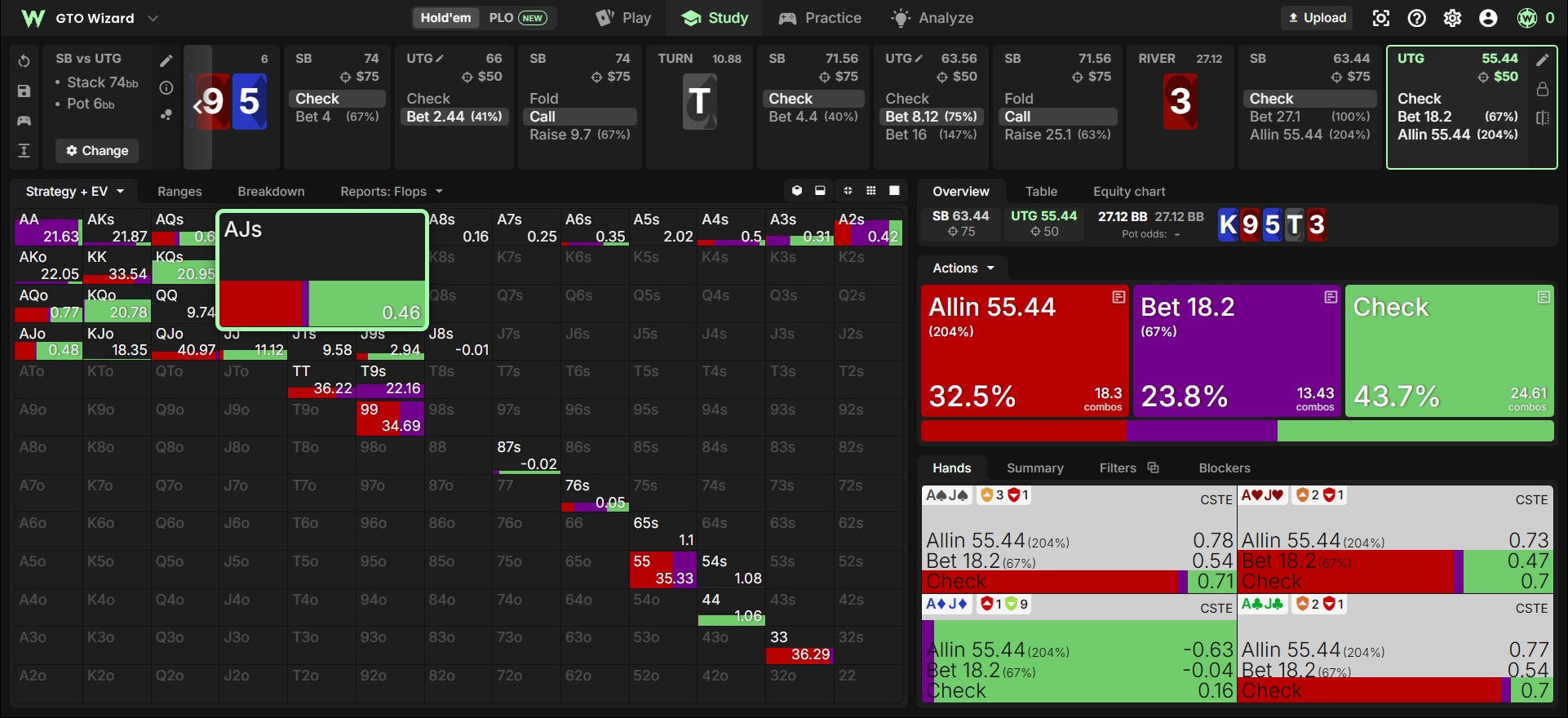Click the Change settings button
The width and height of the screenshot is (1568, 718).
[97, 151]
